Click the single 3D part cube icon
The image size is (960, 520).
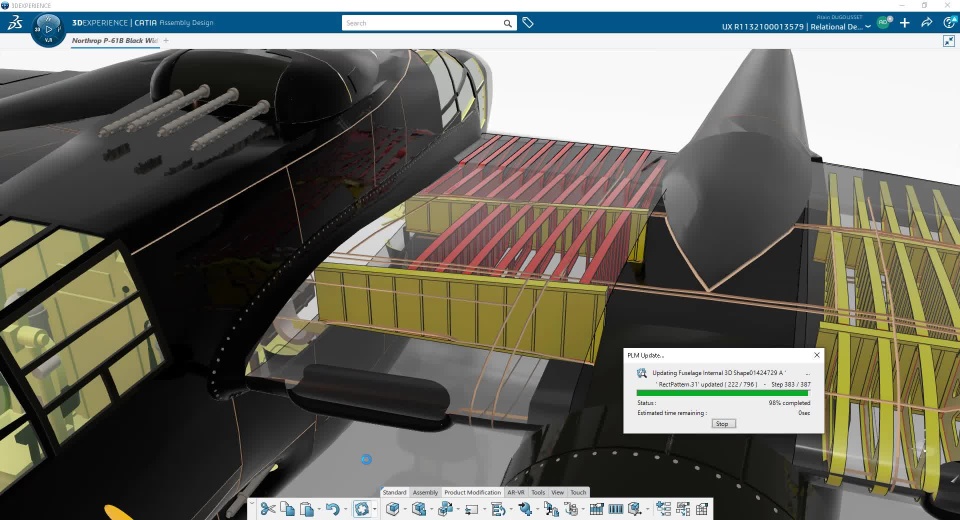(x=392, y=509)
